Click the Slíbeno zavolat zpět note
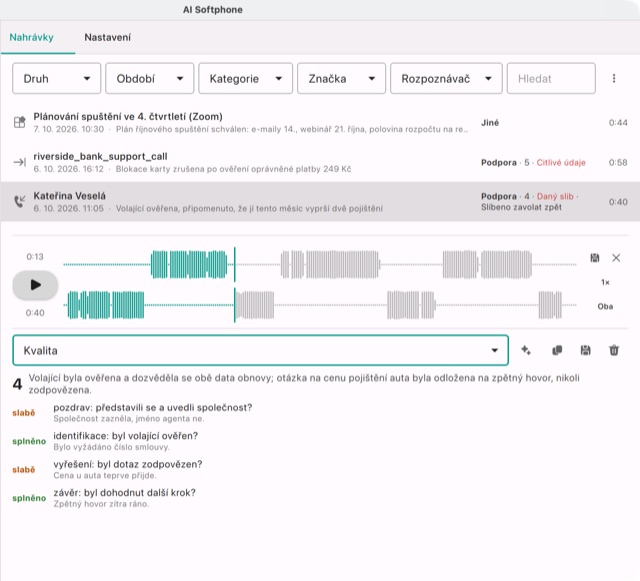This screenshot has height=581, width=640. pos(521,207)
